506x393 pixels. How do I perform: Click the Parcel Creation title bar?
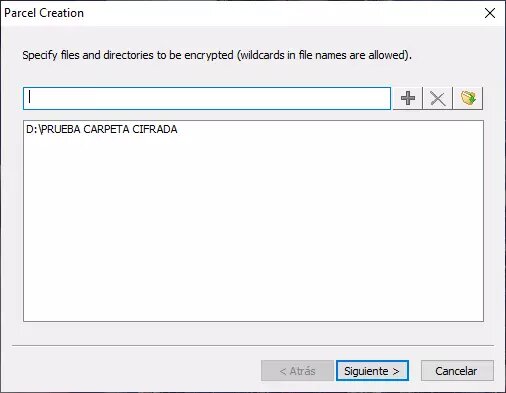(233, 13)
